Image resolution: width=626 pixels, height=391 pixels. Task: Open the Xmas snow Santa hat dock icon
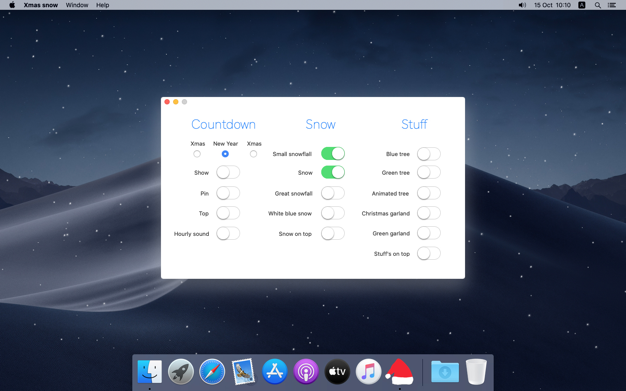[x=399, y=372]
